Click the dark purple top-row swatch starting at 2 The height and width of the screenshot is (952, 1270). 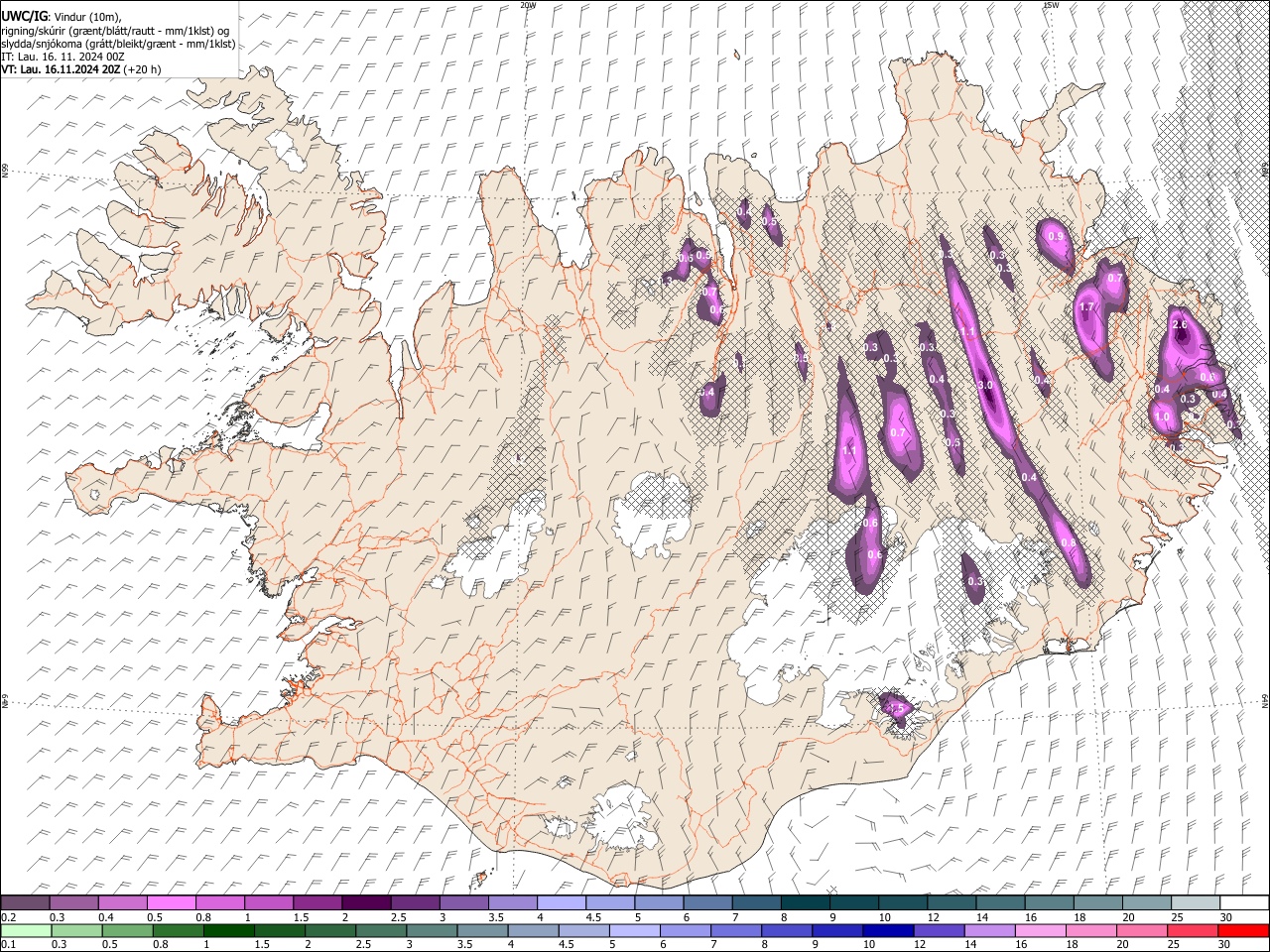(366, 903)
